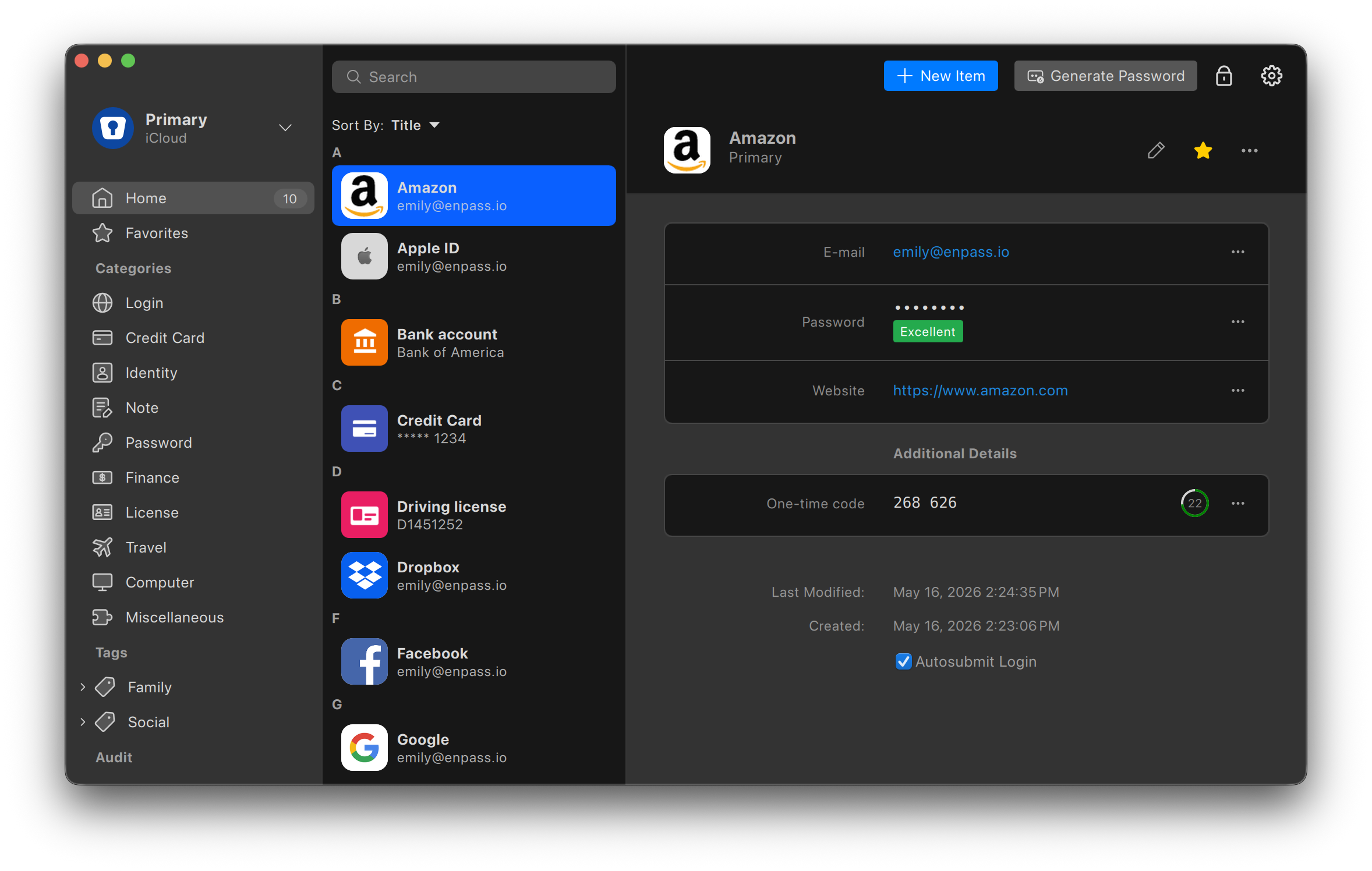The image size is (1372, 871).
Task: Click the lock vault icon
Action: 1224,76
